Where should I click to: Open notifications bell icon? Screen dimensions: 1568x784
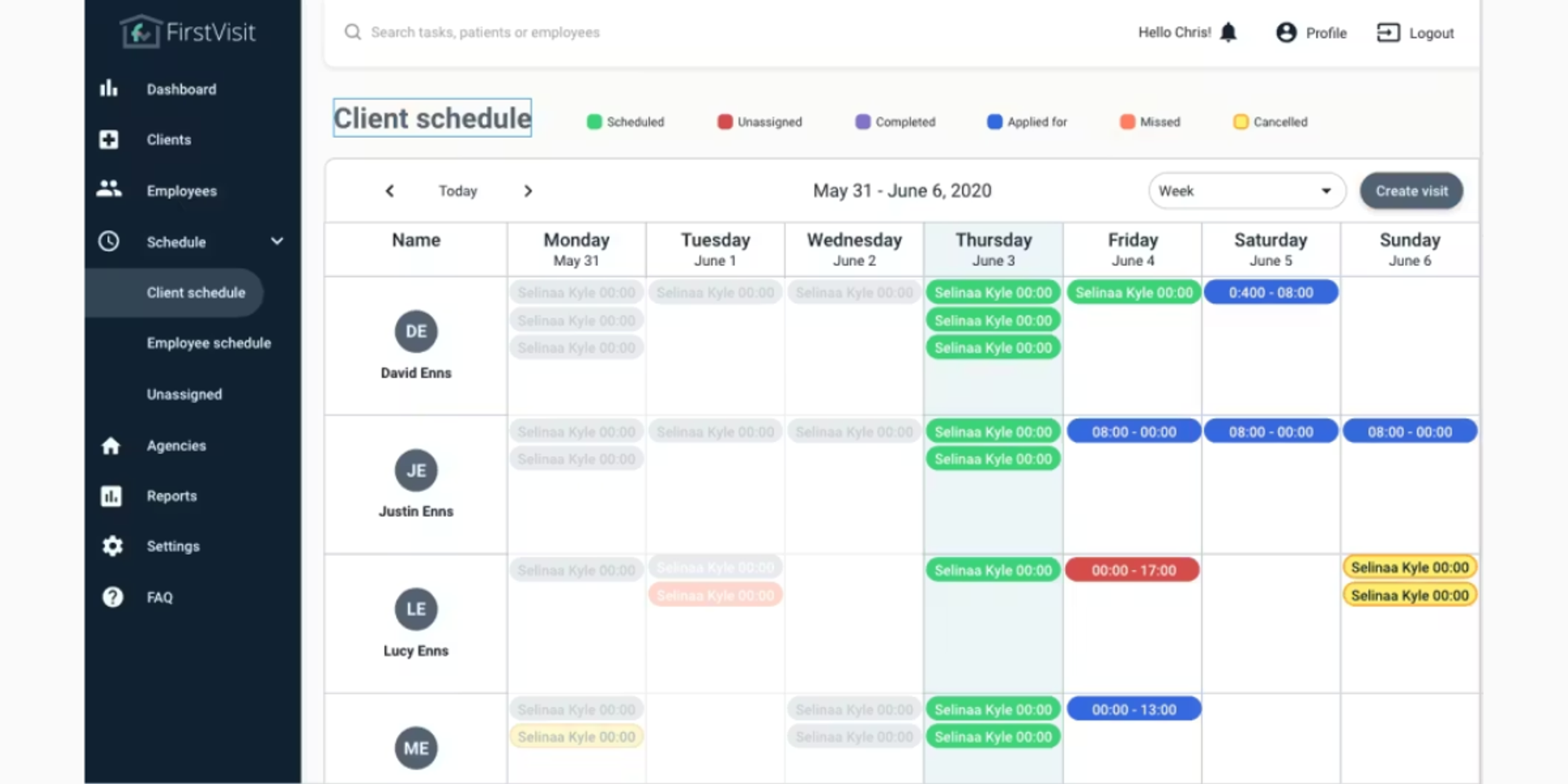1229,32
